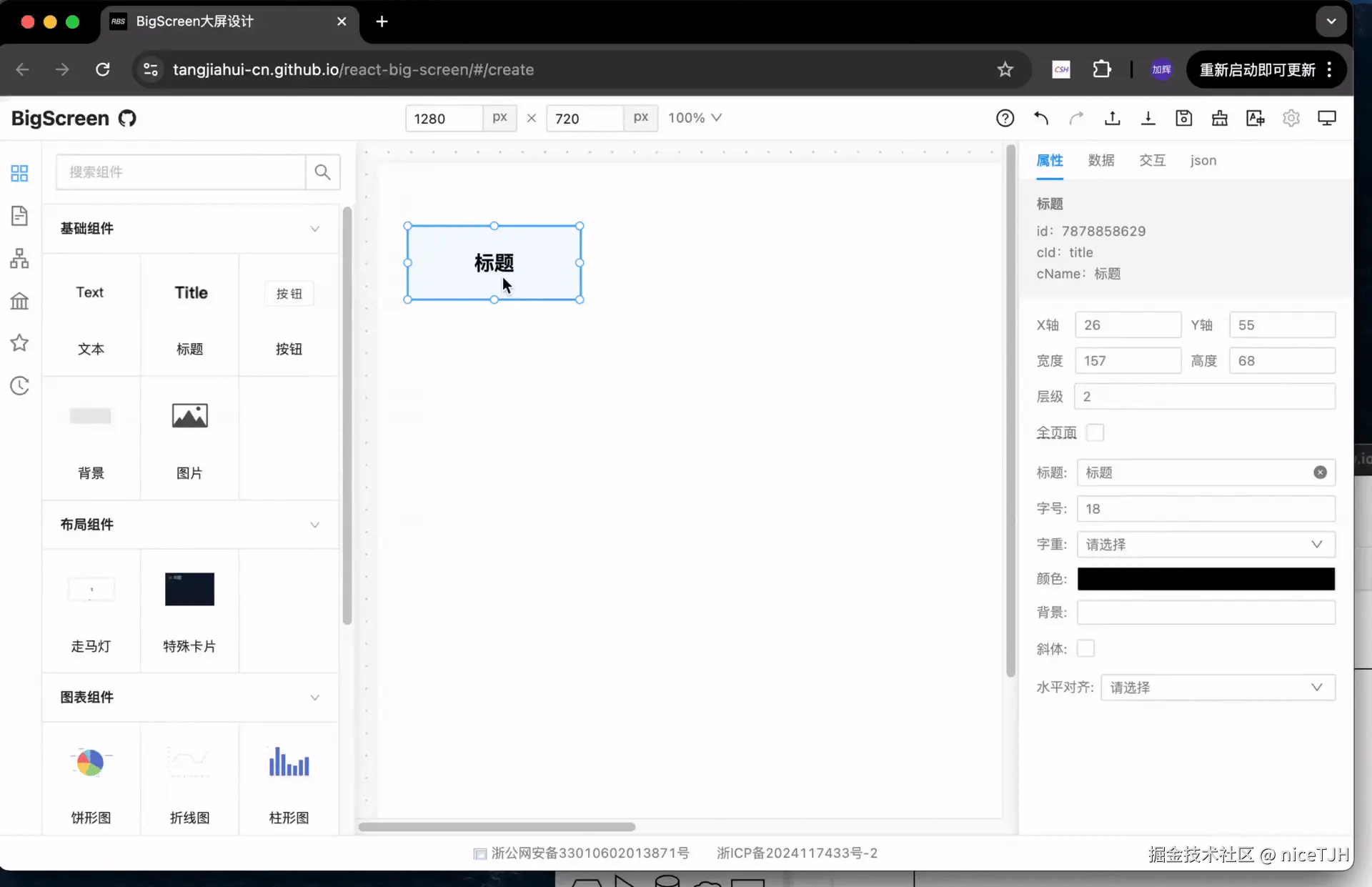1372x887 pixels.
Task: Click the undo arrow icon
Action: 1041,118
